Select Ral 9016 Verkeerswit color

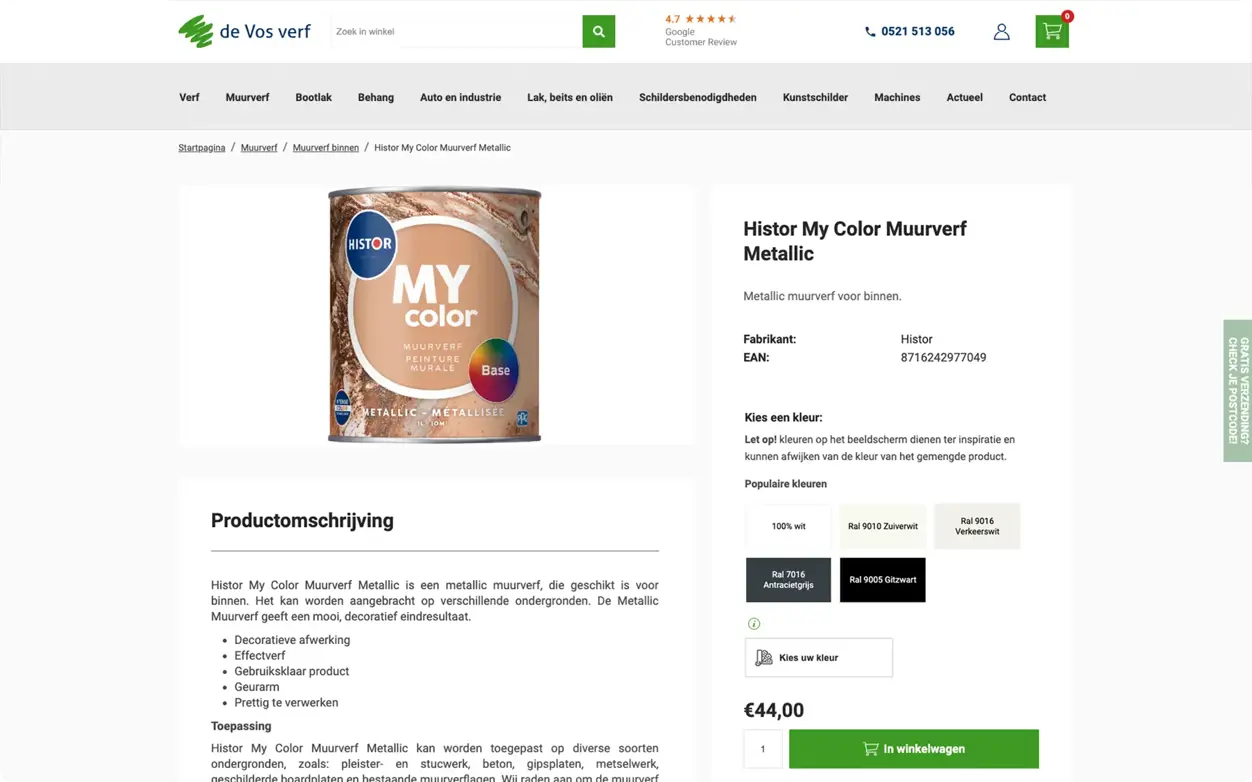[x=977, y=526]
